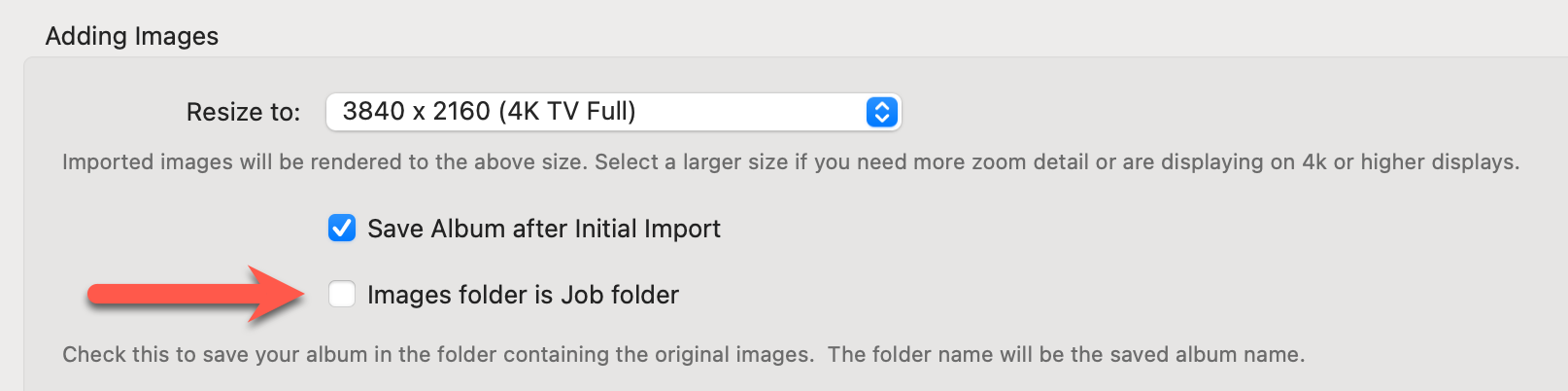Click the 'Adding Images' section heading
Screen dimensions: 1568x391
click(132, 36)
